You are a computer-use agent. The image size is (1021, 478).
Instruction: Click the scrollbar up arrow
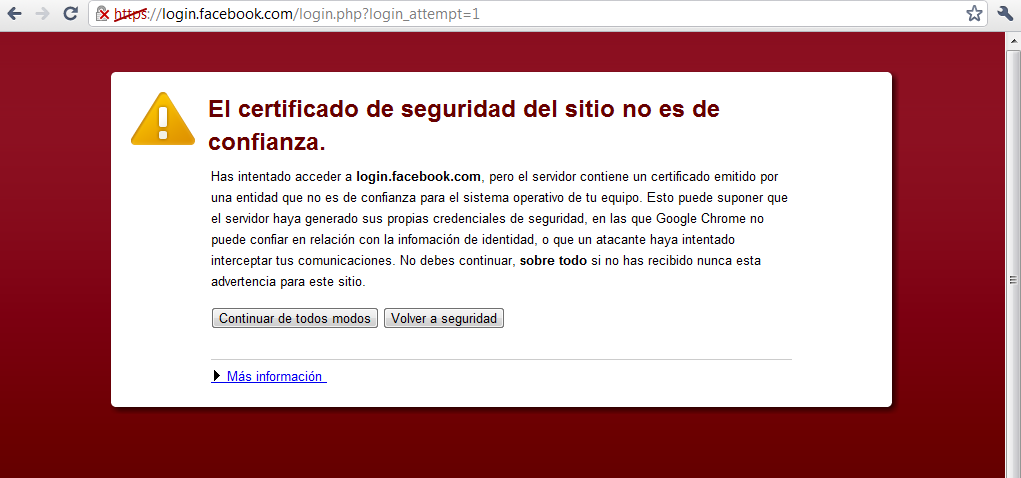coord(1013,42)
